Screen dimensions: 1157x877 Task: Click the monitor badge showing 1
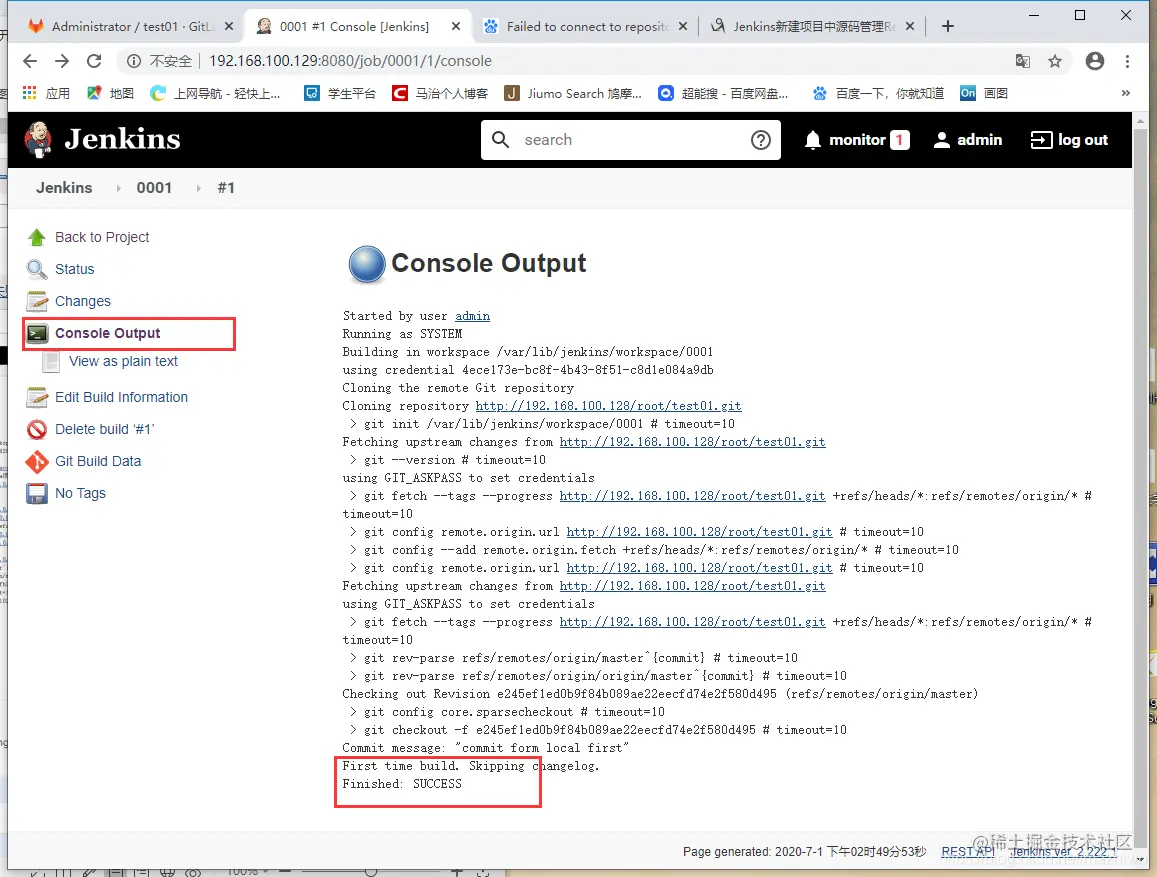(x=899, y=140)
